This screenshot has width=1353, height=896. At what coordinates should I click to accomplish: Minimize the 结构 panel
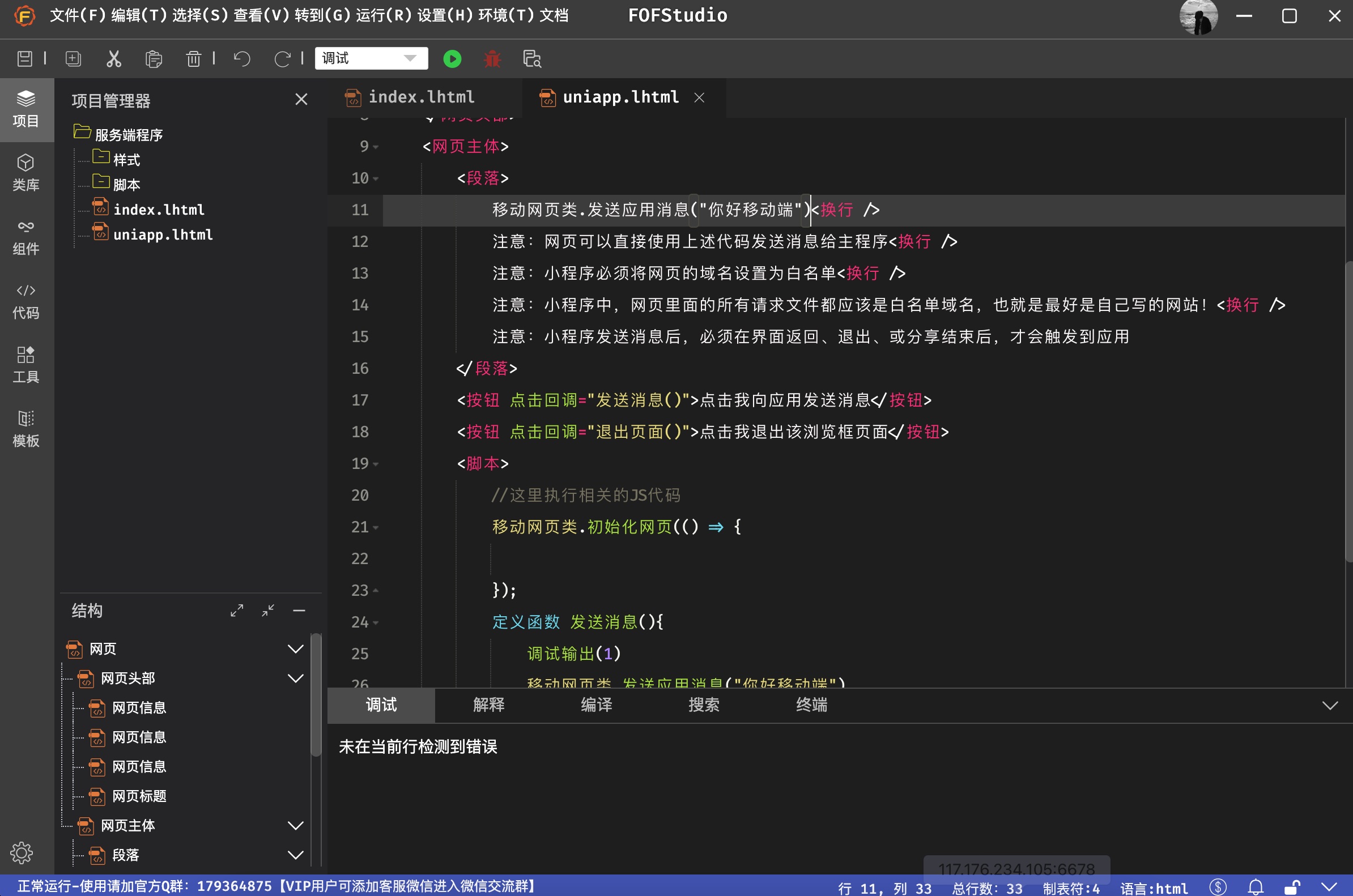[x=299, y=611]
